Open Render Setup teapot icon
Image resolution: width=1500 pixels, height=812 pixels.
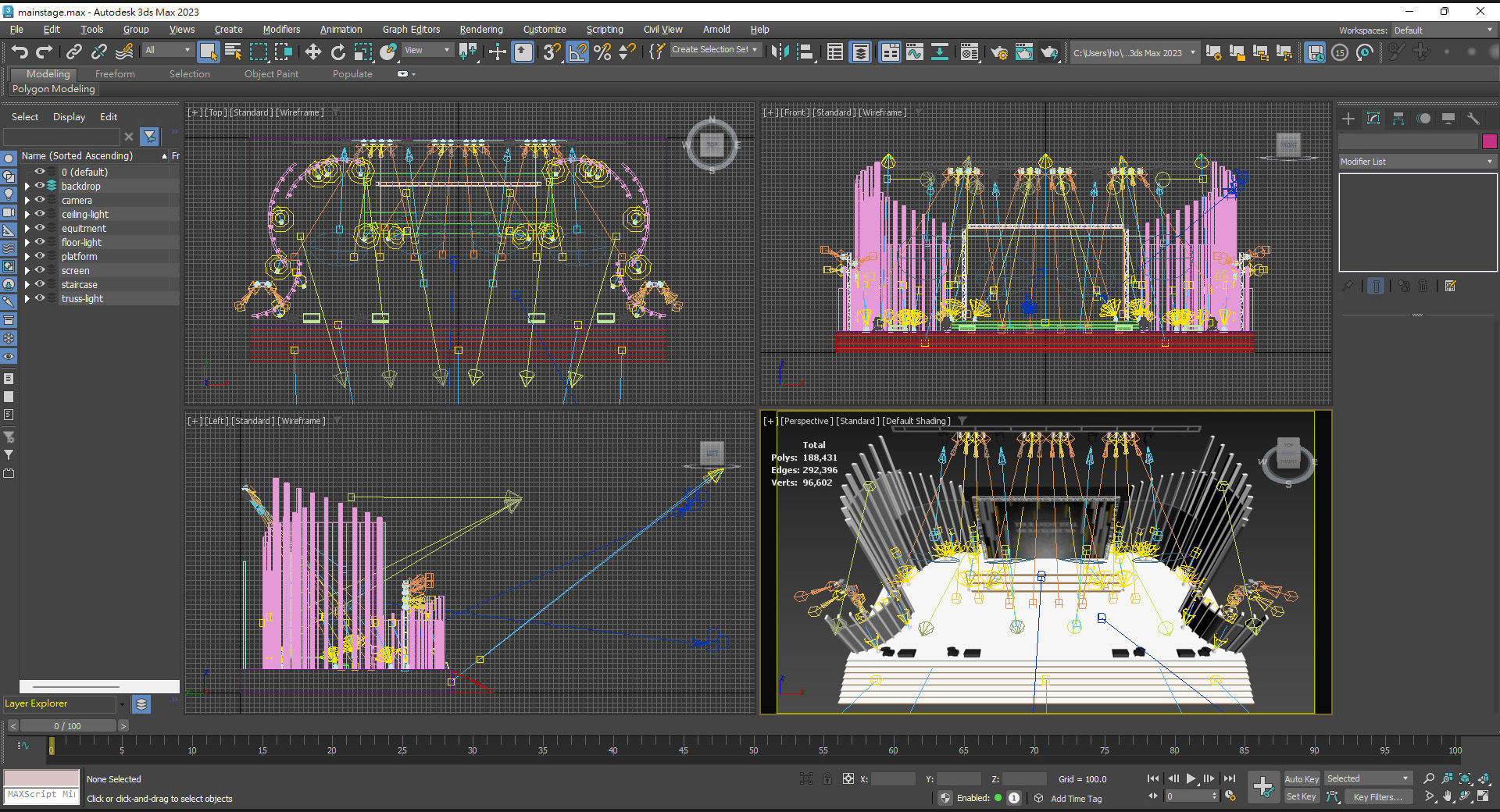click(999, 52)
